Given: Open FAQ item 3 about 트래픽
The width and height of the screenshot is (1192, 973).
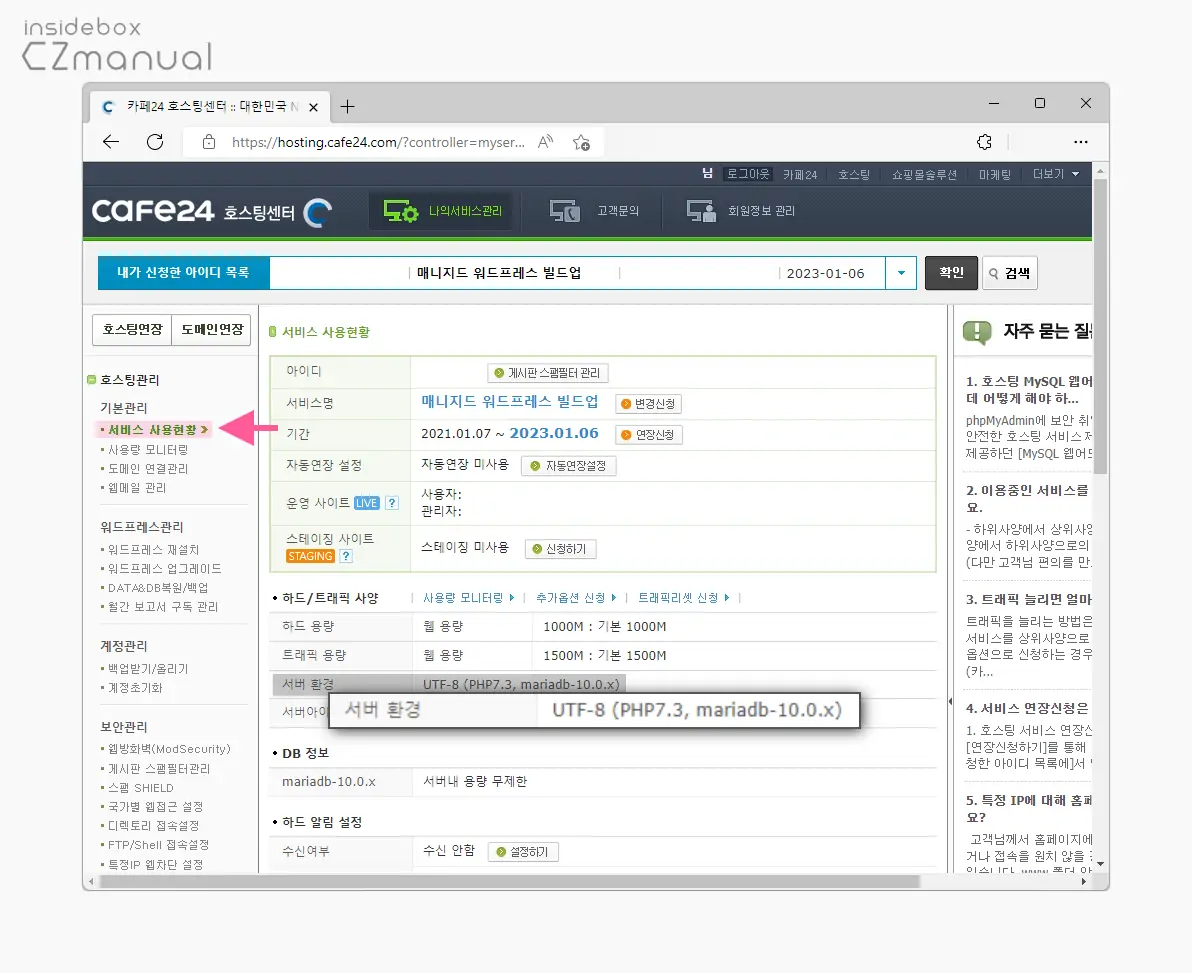Looking at the screenshot, I should [1029, 599].
